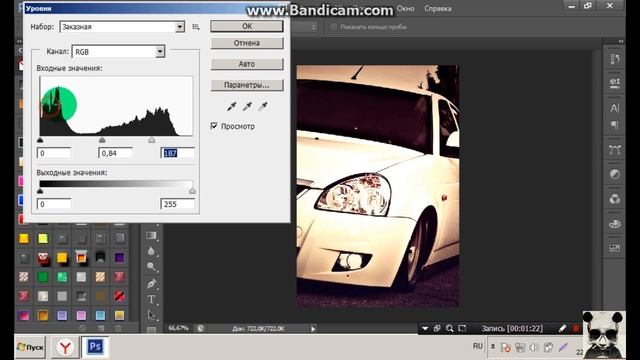Click the Bandicam fullscreen rectangle icon

(462, 328)
